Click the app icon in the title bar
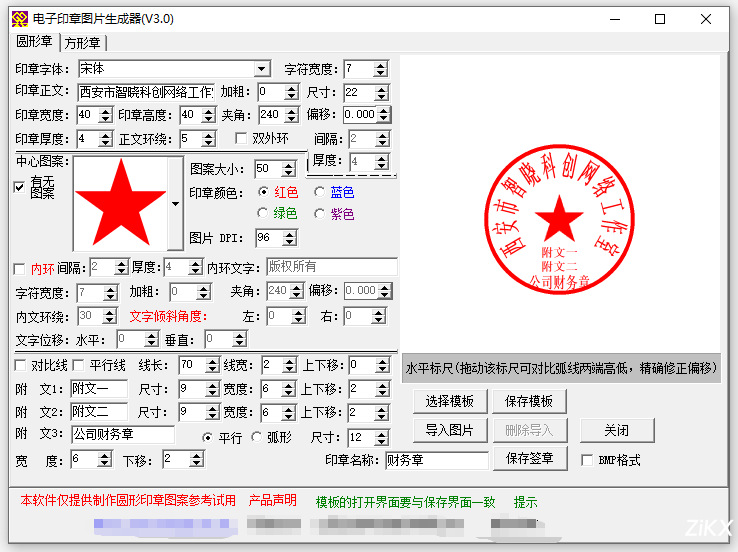The height and width of the screenshot is (552, 738). click(18, 18)
